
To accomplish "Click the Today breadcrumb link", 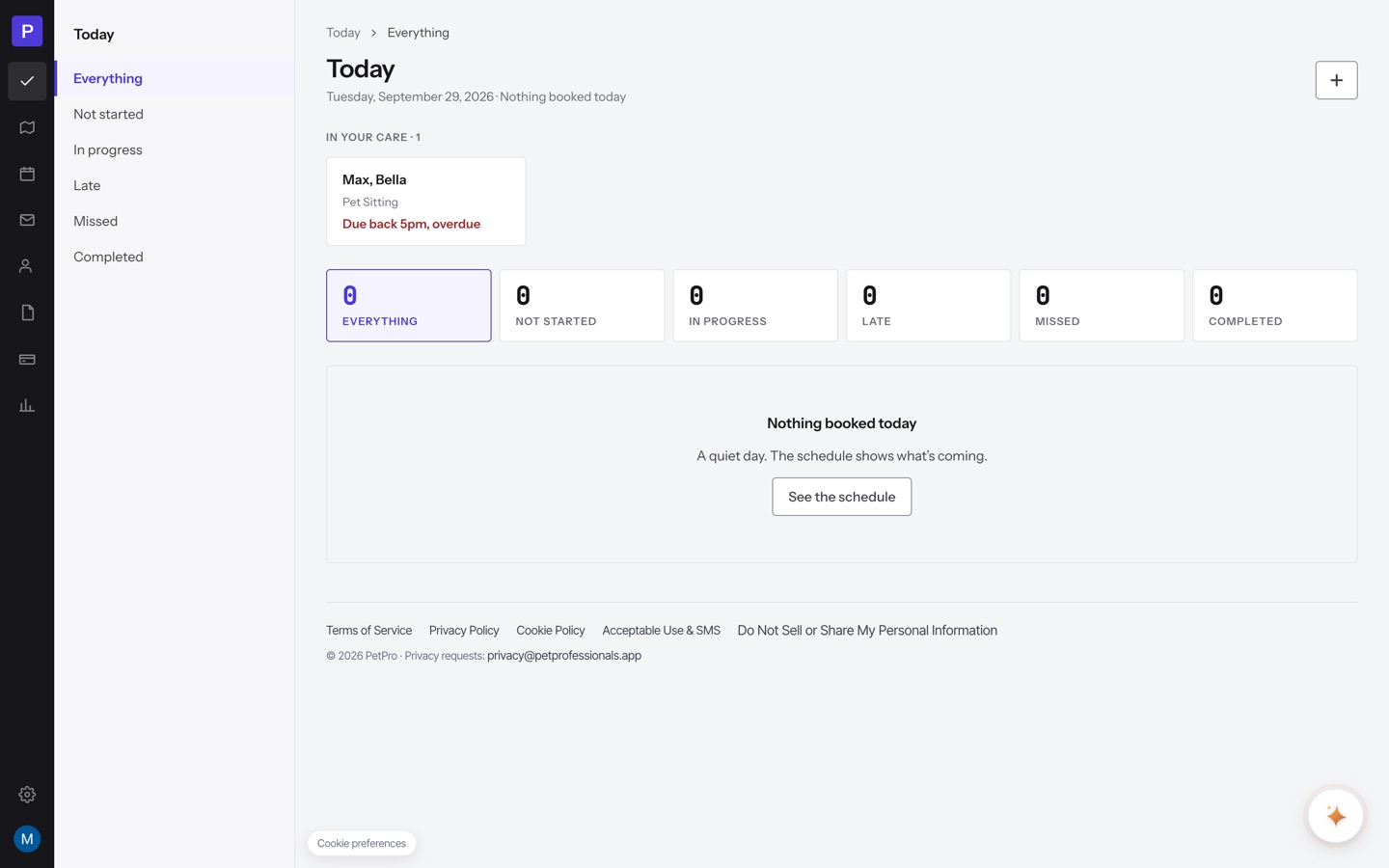I will point(343,33).
